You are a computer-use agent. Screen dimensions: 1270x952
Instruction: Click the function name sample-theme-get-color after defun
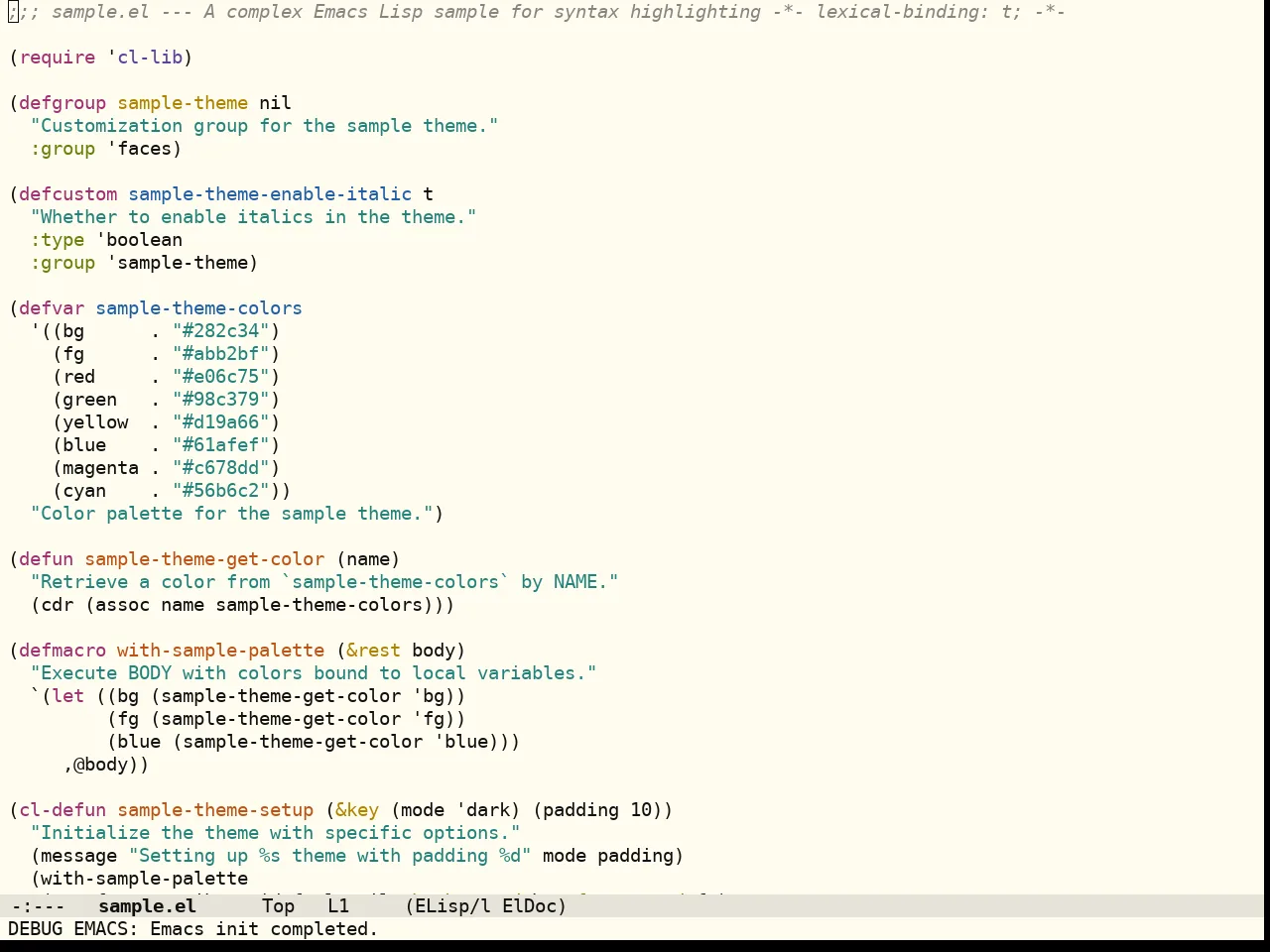coord(204,559)
